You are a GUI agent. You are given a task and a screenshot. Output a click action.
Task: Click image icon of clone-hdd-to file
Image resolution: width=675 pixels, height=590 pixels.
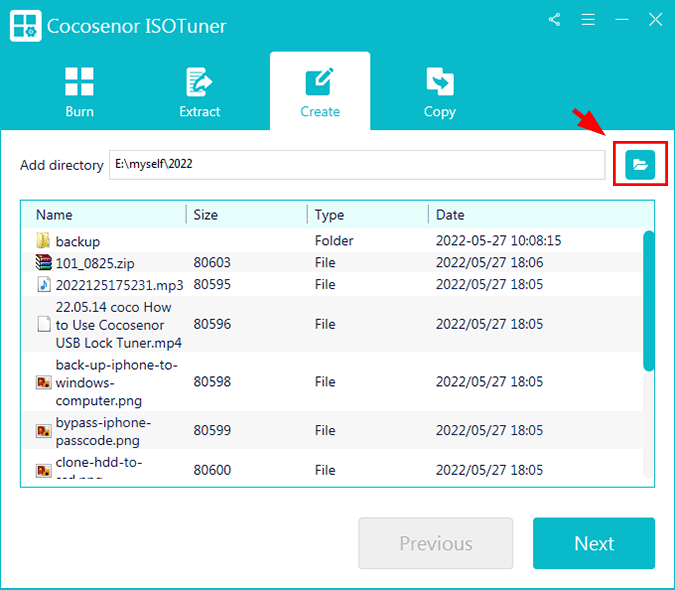click(x=43, y=470)
